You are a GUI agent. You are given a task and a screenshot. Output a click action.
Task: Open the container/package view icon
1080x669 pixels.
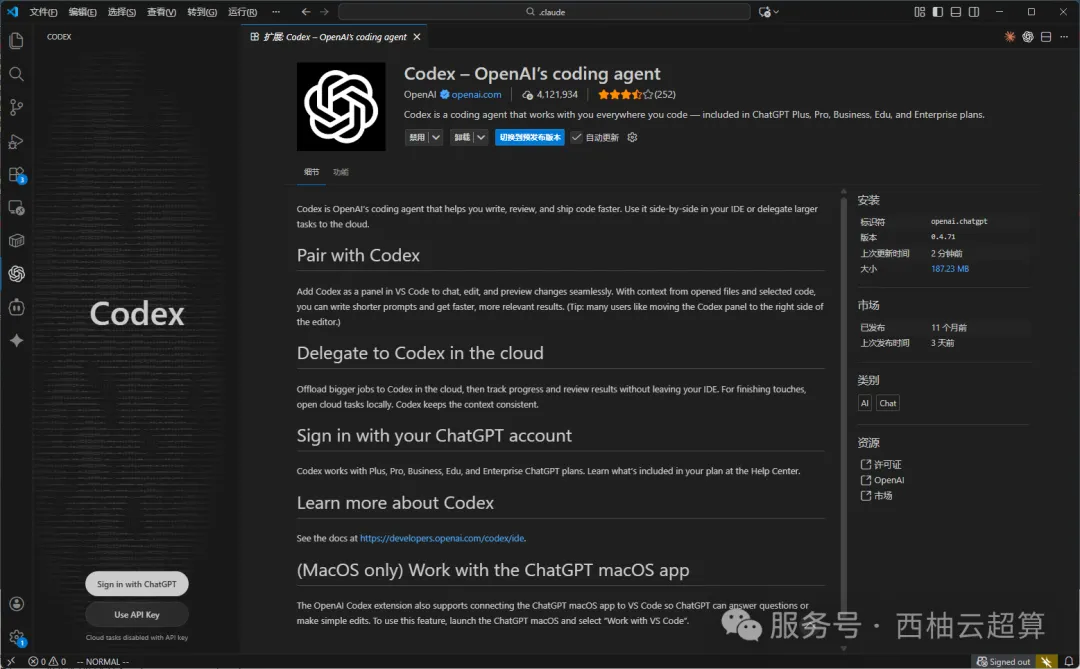click(17, 240)
